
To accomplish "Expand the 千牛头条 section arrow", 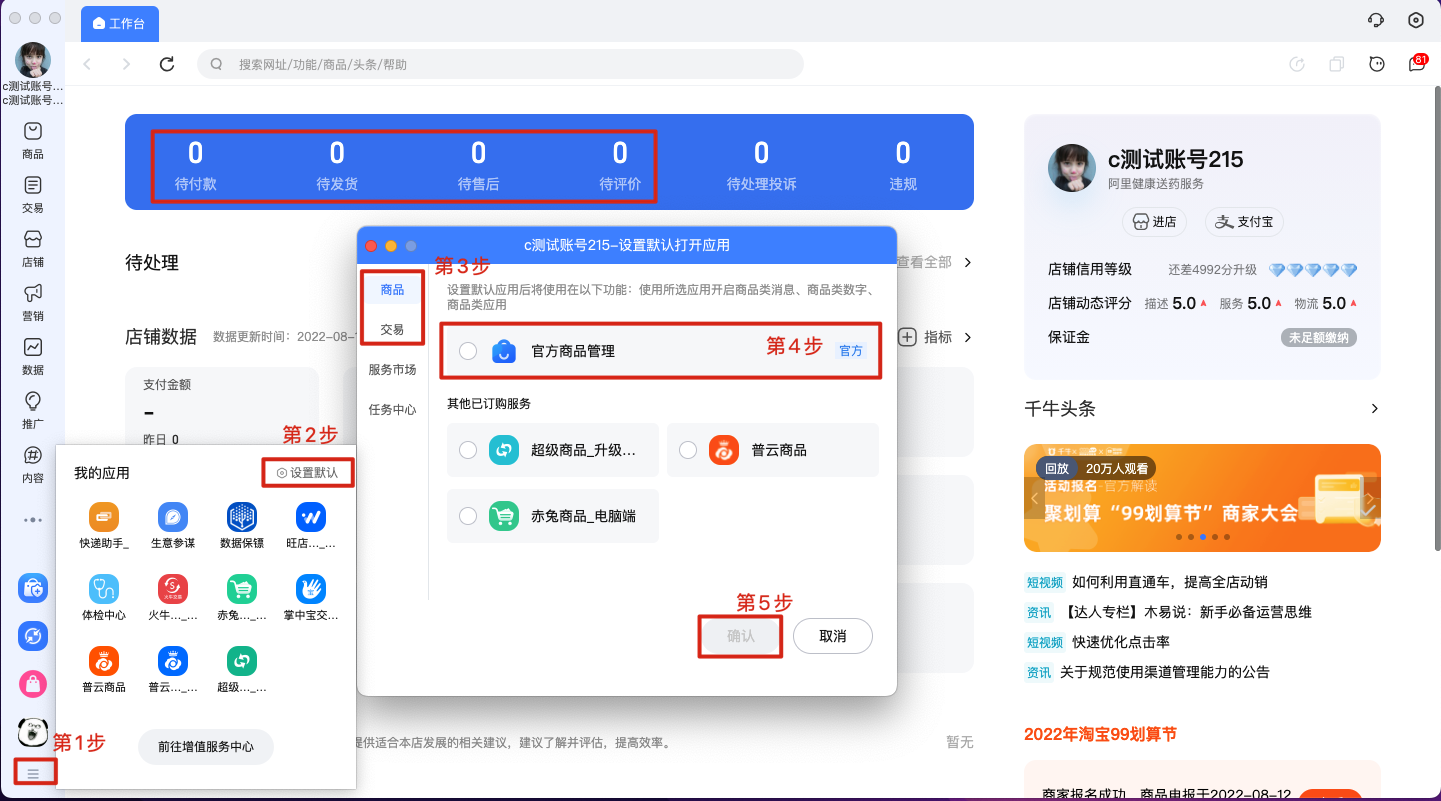I will [x=1374, y=409].
